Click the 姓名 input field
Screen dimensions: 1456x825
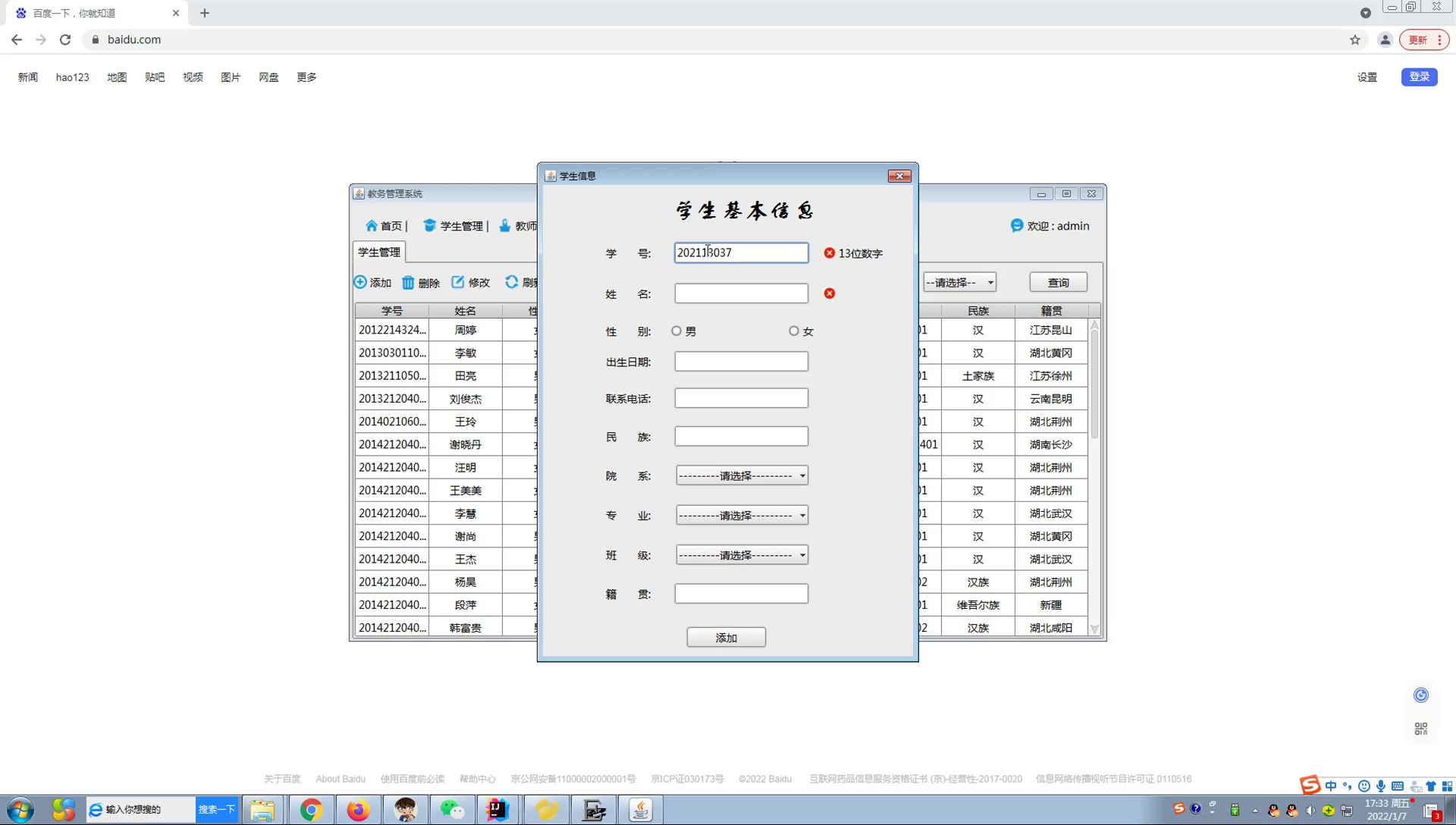tap(742, 293)
